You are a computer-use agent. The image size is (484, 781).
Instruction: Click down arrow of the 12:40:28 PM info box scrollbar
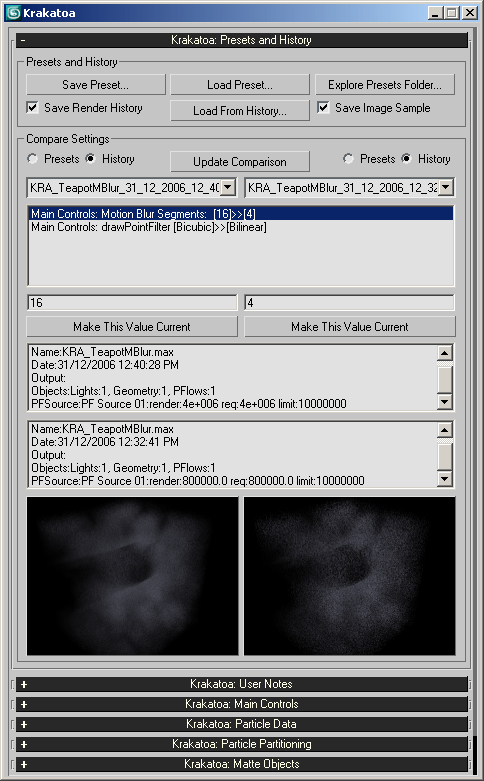[445, 401]
